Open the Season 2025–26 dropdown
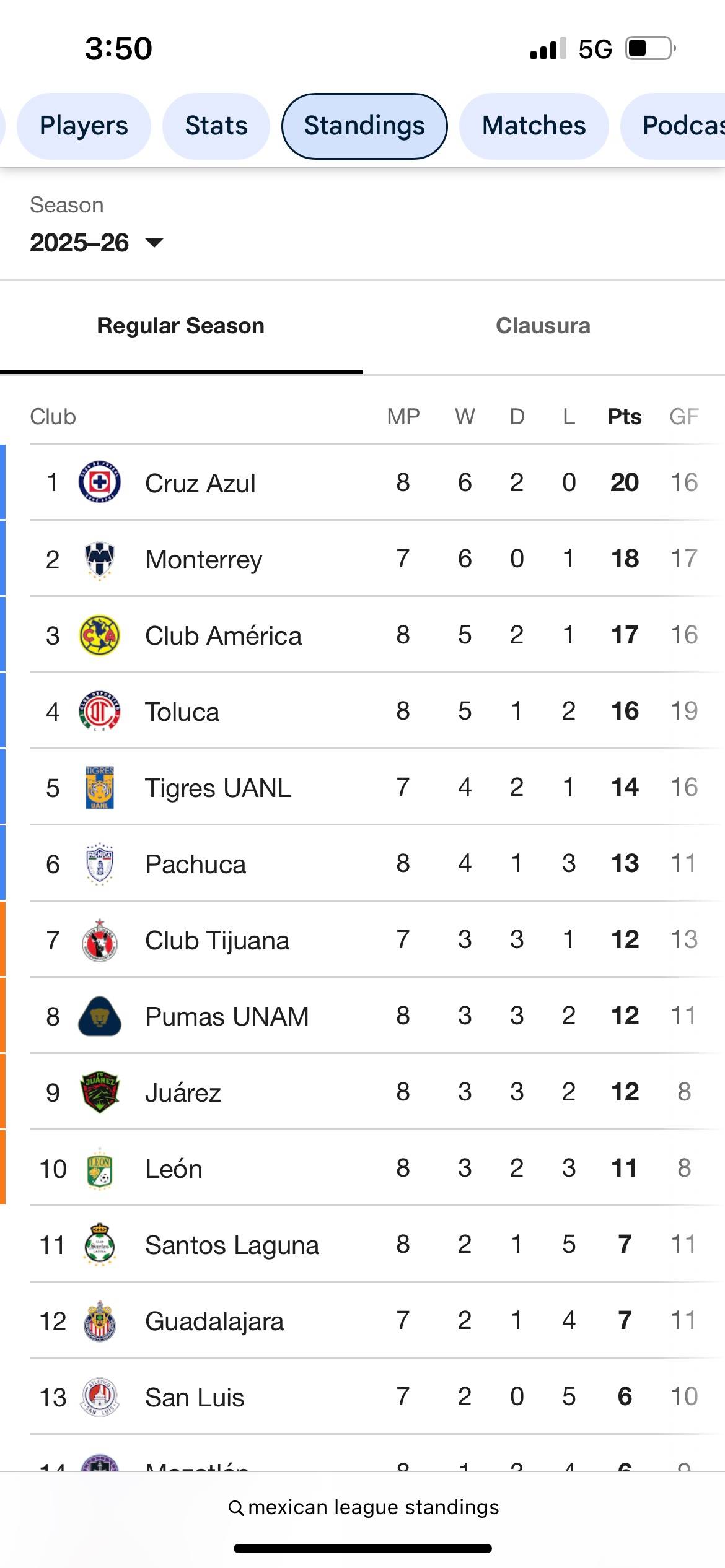 coord(97,243)
